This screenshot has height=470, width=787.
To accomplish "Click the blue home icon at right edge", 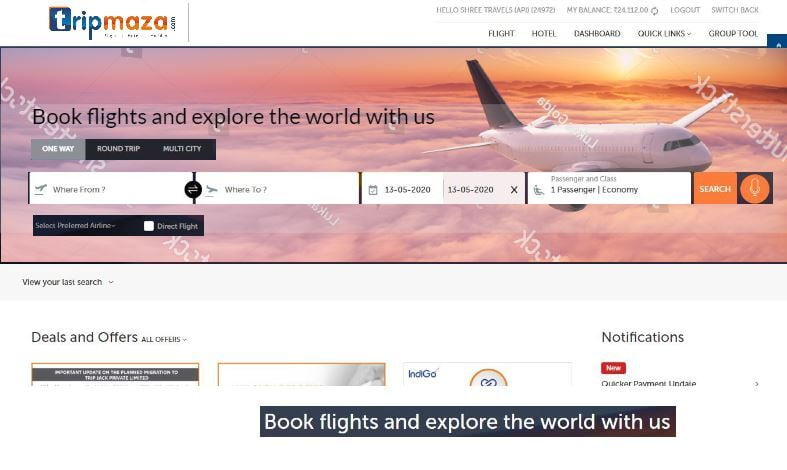I will pyautogui.click(x=778, y=45).
